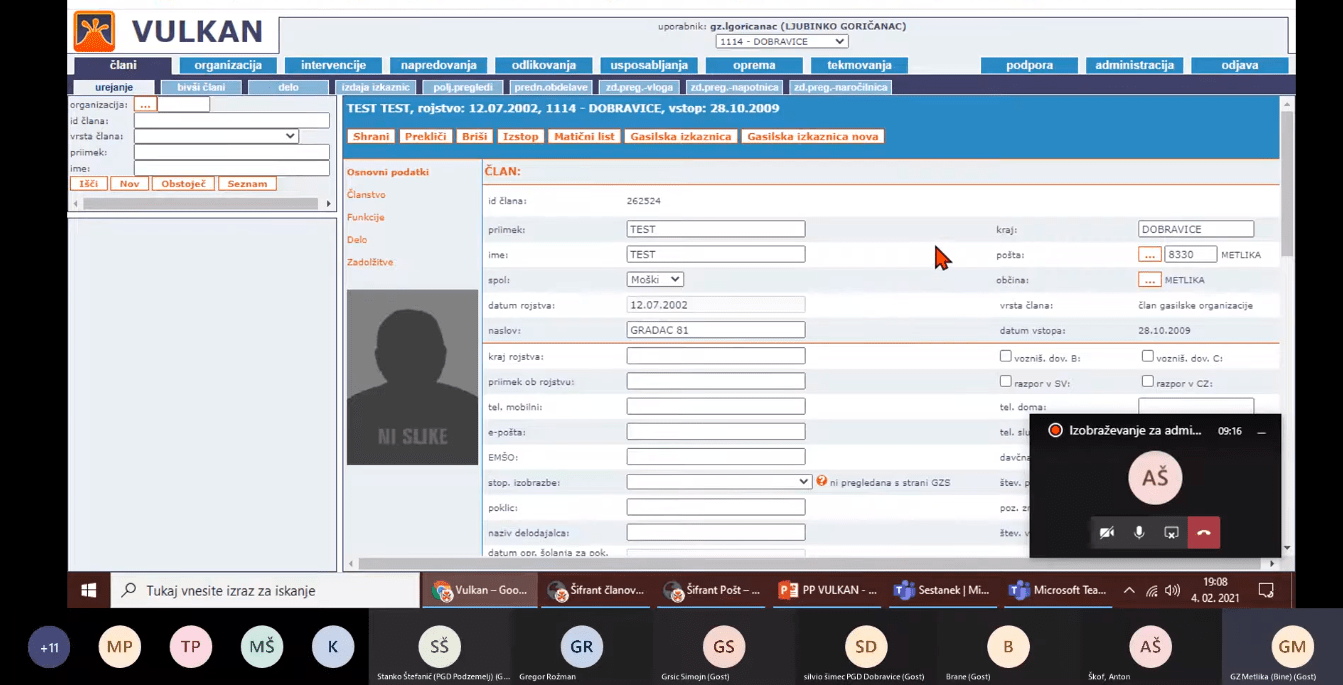Screen dimensions: 1343x685
Task: Hang up with the red phone icon
Action: (x=1203, y=533)
